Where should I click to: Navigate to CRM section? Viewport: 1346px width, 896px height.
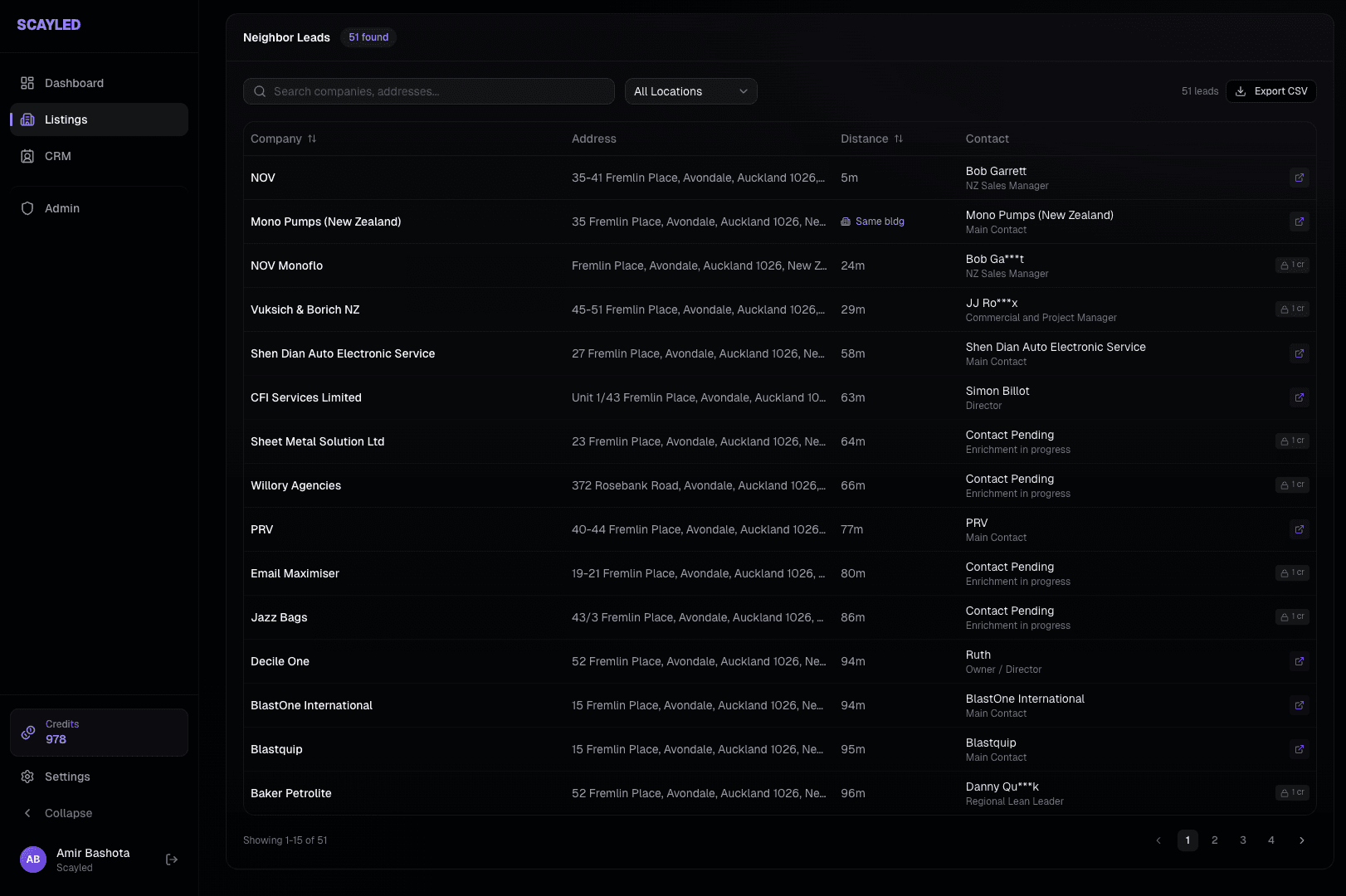click(x=58, y=156)
